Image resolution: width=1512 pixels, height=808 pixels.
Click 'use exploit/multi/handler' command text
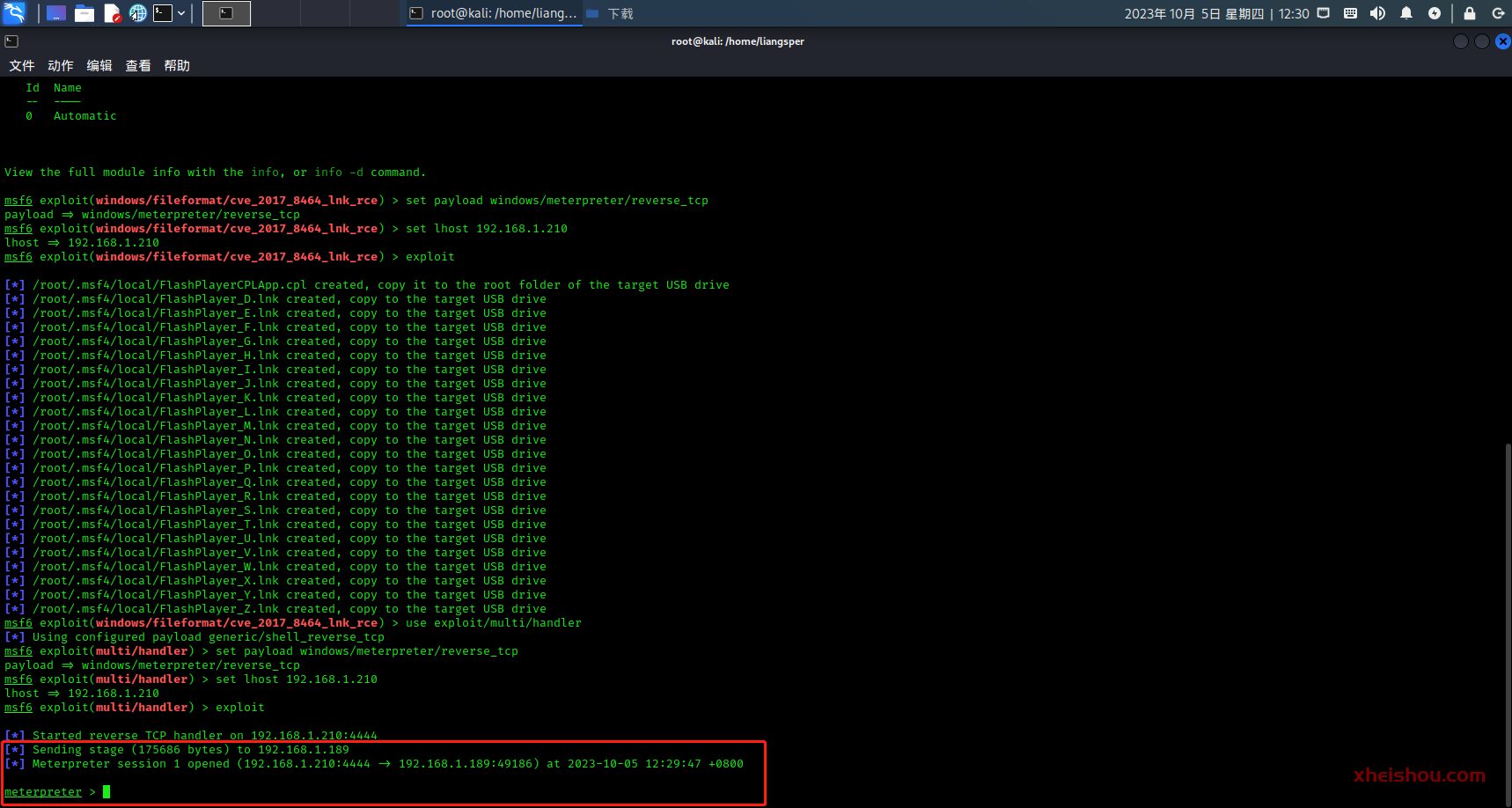point(494,623)
